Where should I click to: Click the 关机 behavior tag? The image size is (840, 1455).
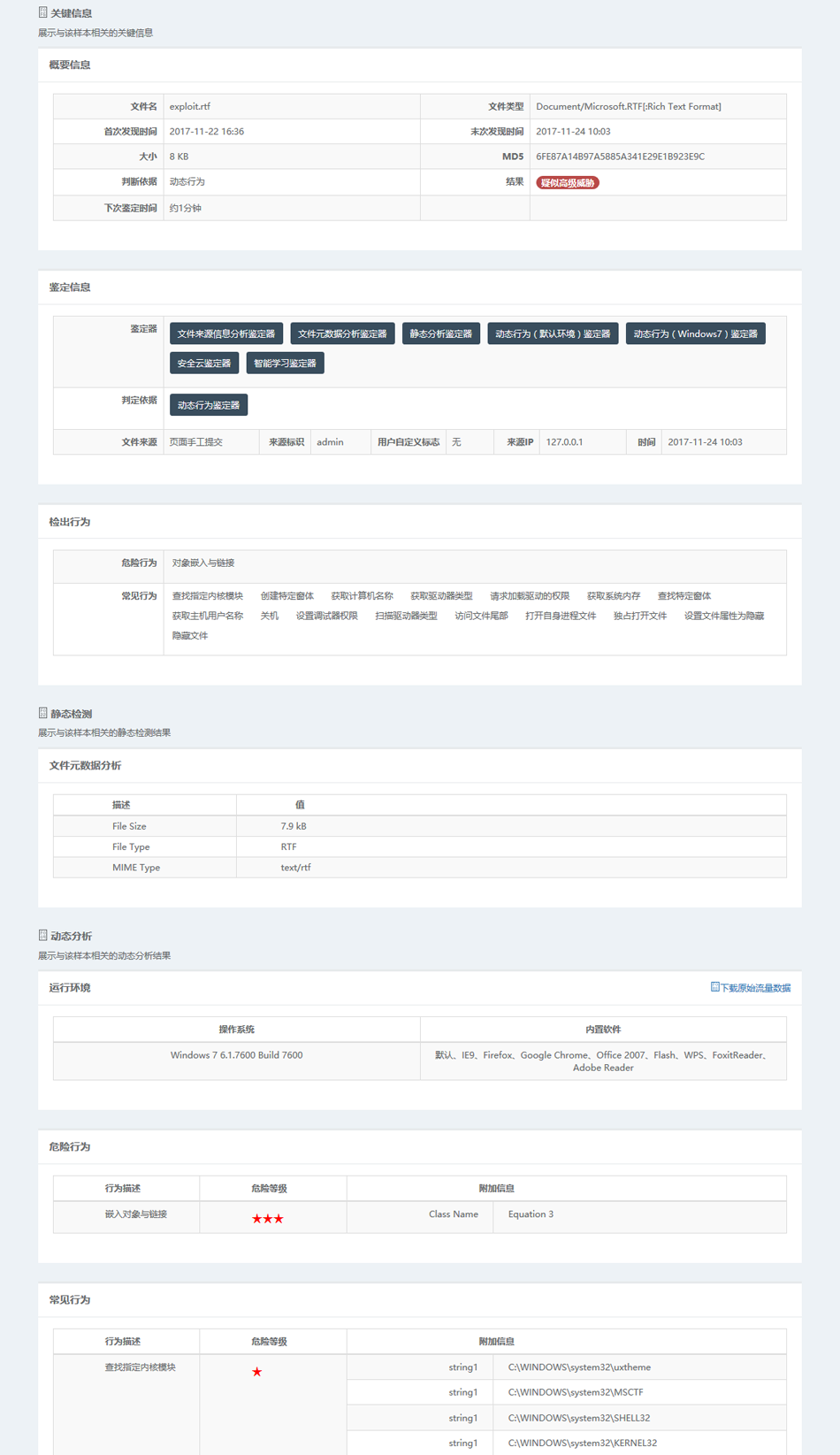tap(270, 616)
